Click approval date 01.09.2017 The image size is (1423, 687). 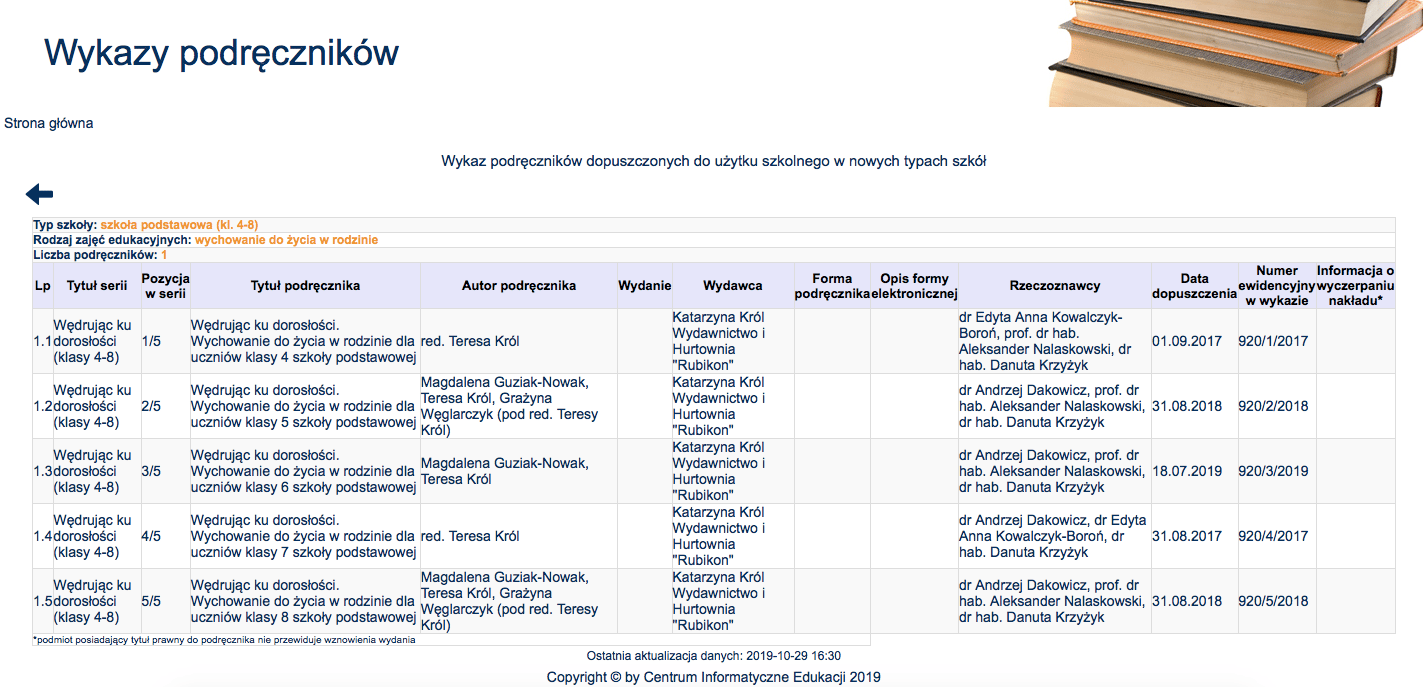(1187, 341)
